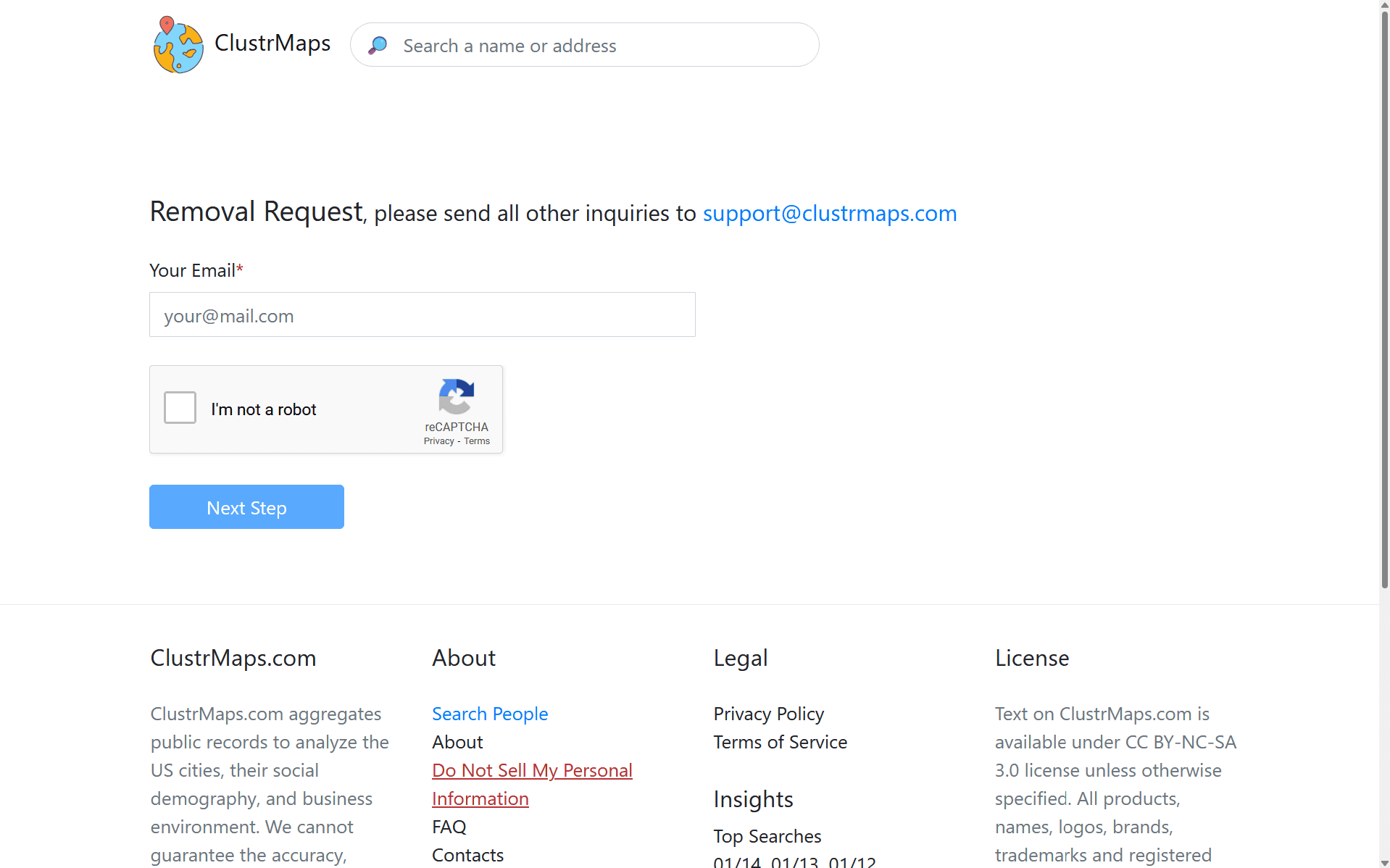Email support@clustrmaps.com via the link
This screenshot has width=1390, height=868.
(x=829, y=213)
